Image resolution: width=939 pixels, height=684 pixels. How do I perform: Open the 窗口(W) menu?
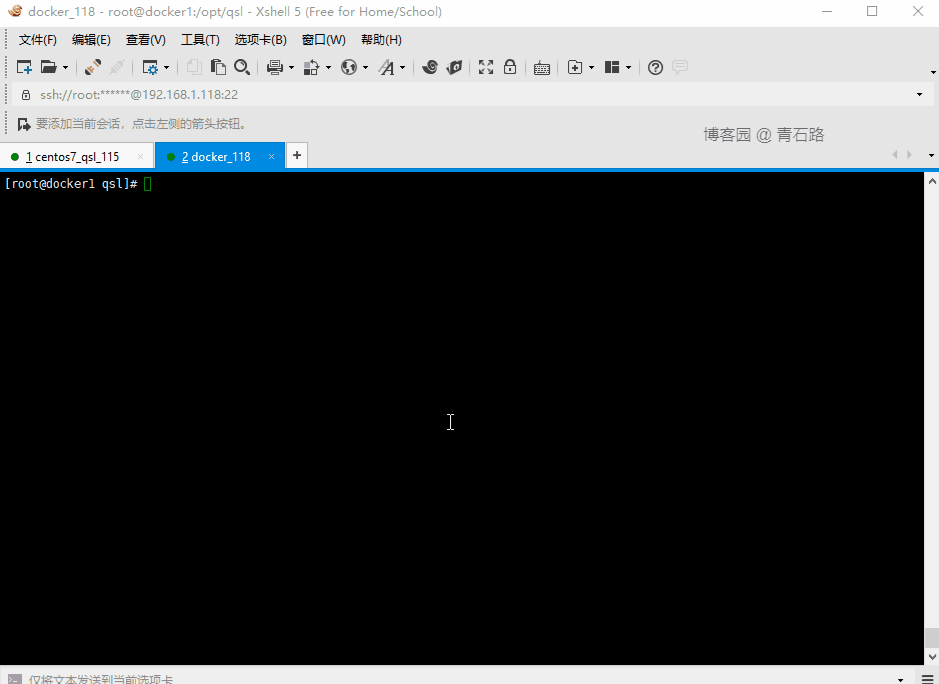pyautogui.click(x=323, y=40)
